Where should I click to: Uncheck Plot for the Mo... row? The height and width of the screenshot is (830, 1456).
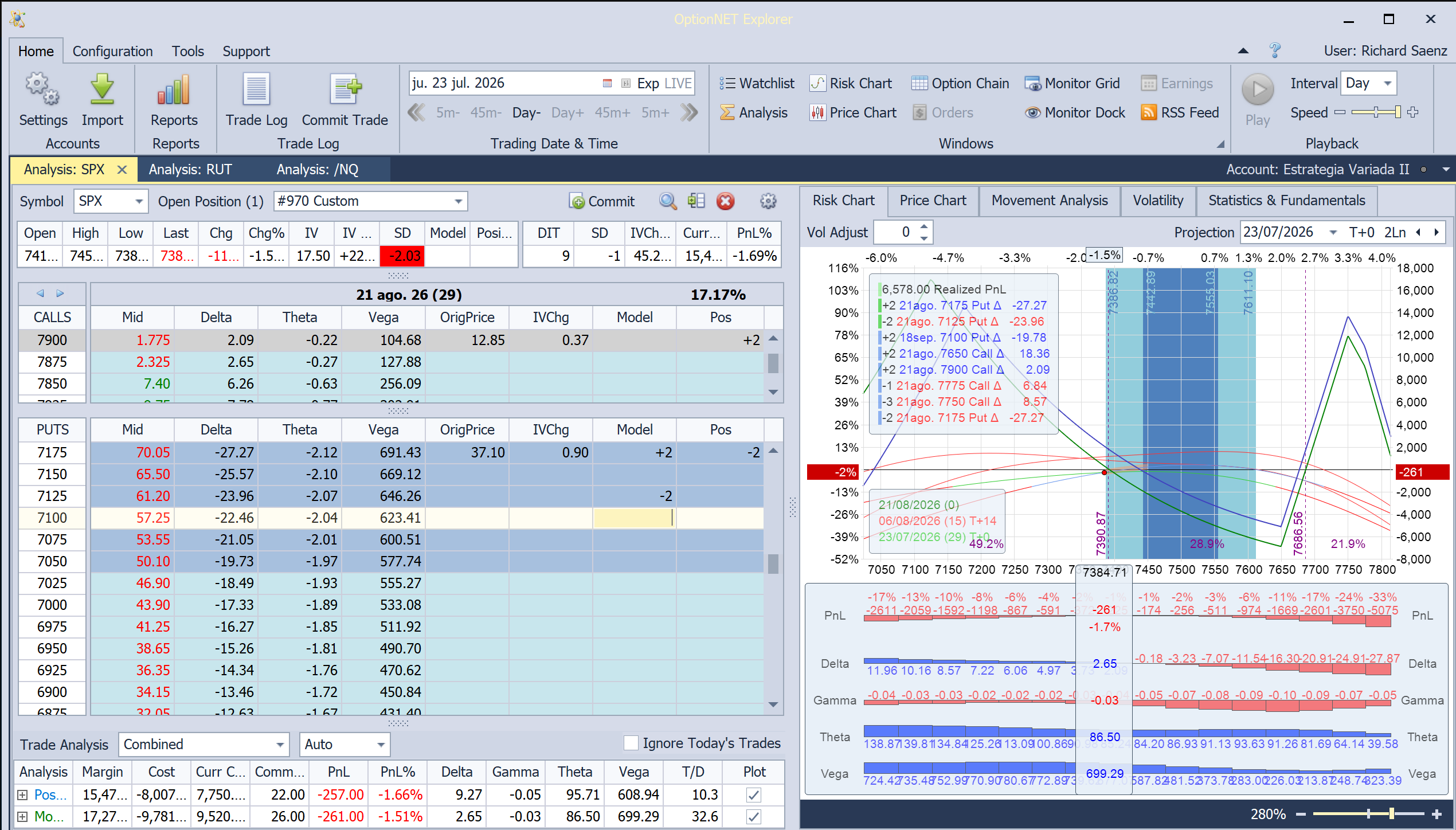(x=754, y=817)
